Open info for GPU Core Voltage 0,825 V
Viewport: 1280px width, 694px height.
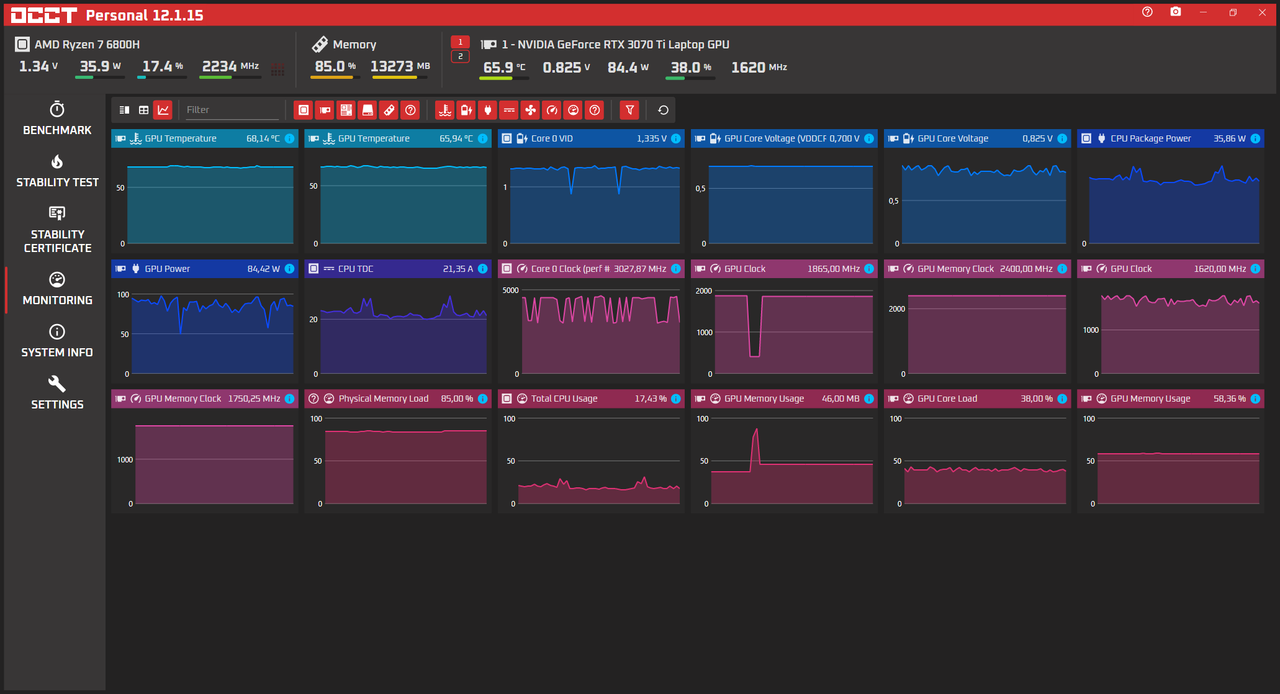[1063, 139]
